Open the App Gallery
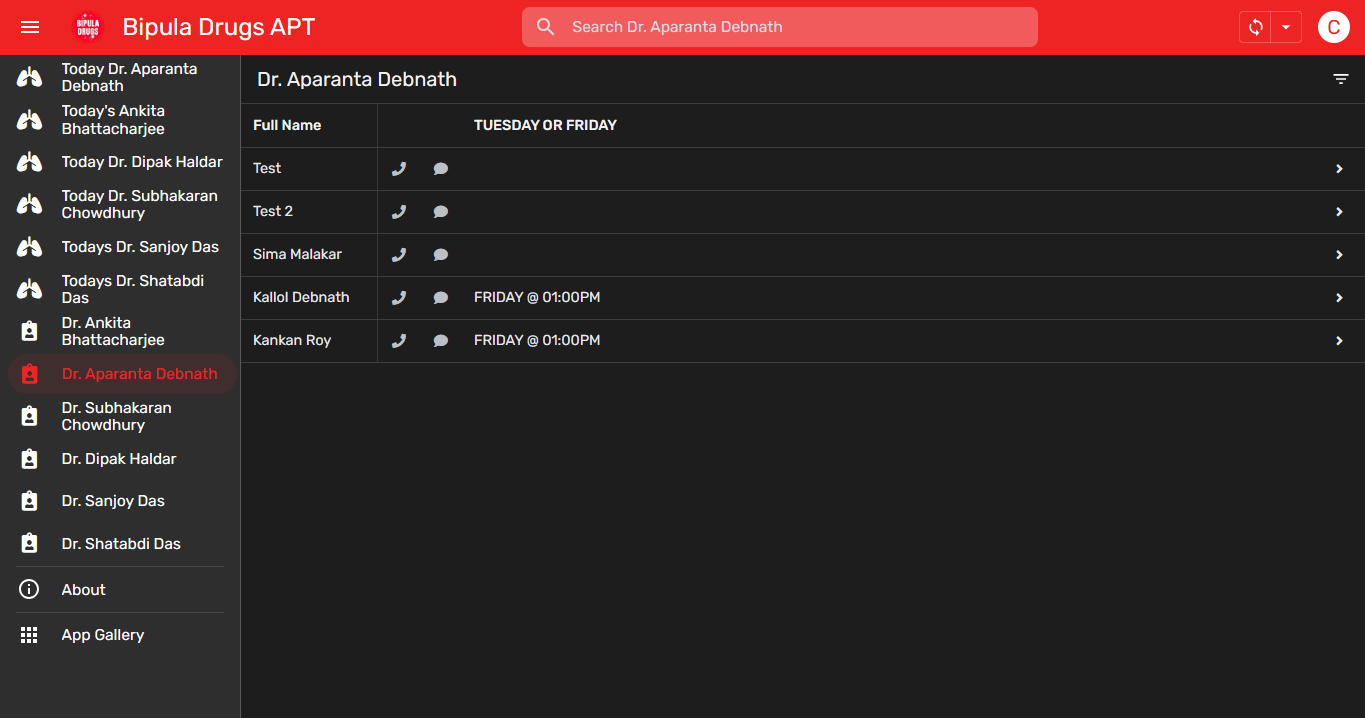Image resolution: width=1365 pixels, height=718 pixels. (120, 635)
